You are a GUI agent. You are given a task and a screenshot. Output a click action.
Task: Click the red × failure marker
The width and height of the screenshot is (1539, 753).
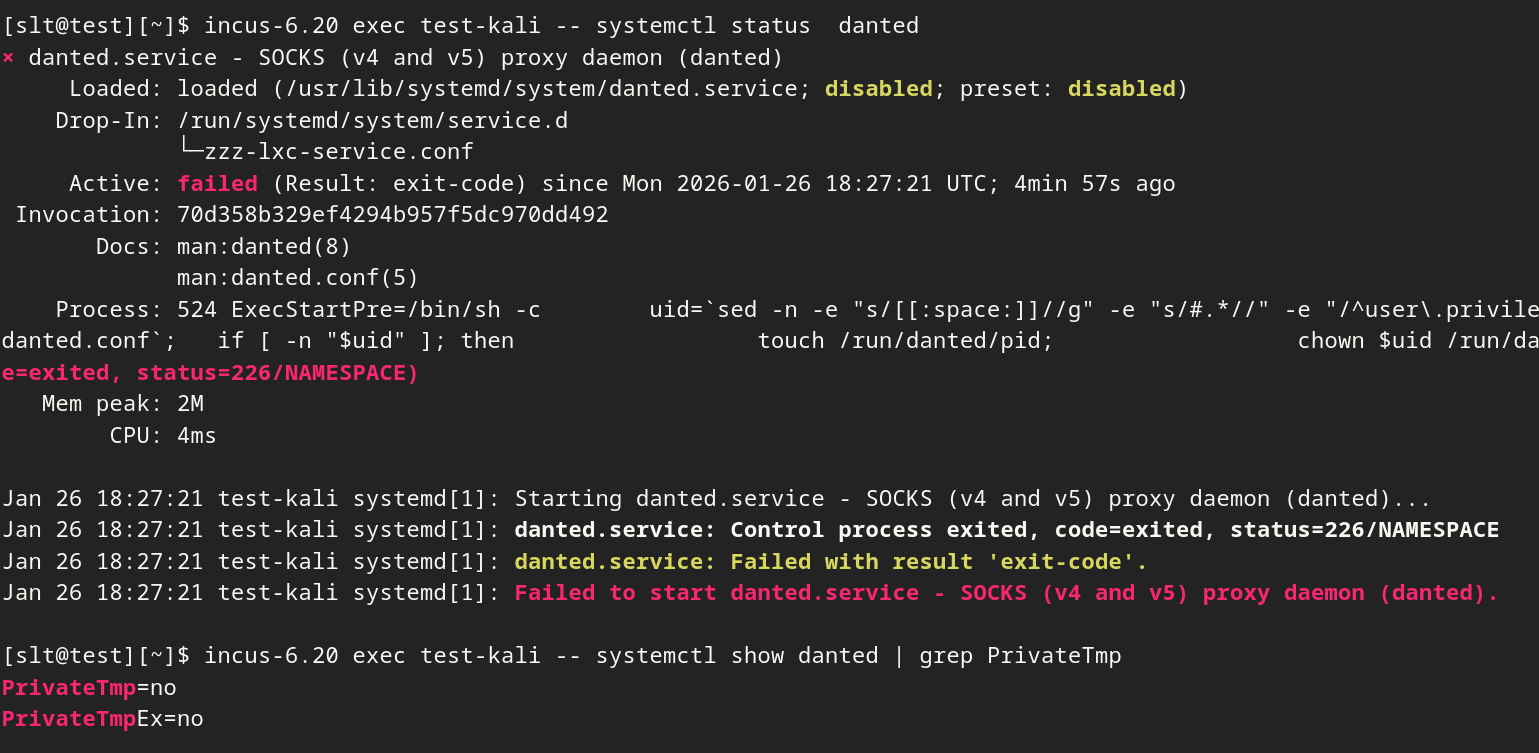pos(8,58)
